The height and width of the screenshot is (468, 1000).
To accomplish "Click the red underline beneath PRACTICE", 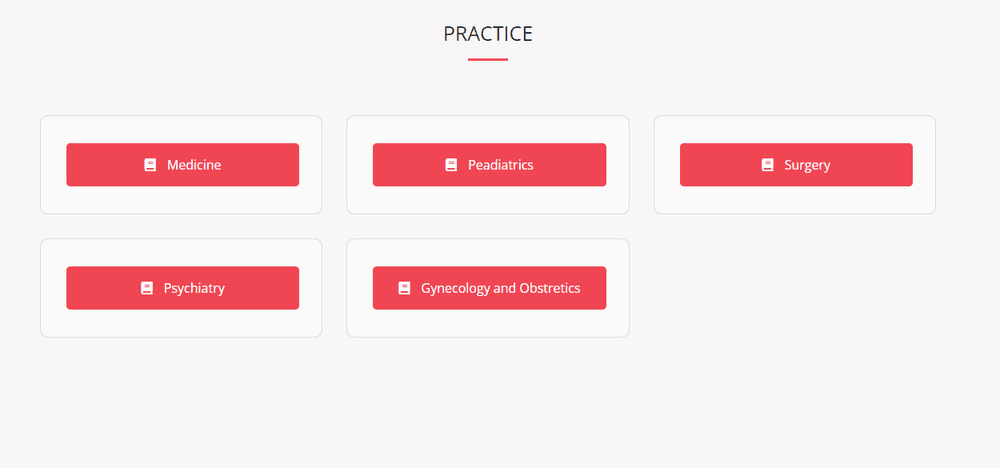I will pos(488,60).
